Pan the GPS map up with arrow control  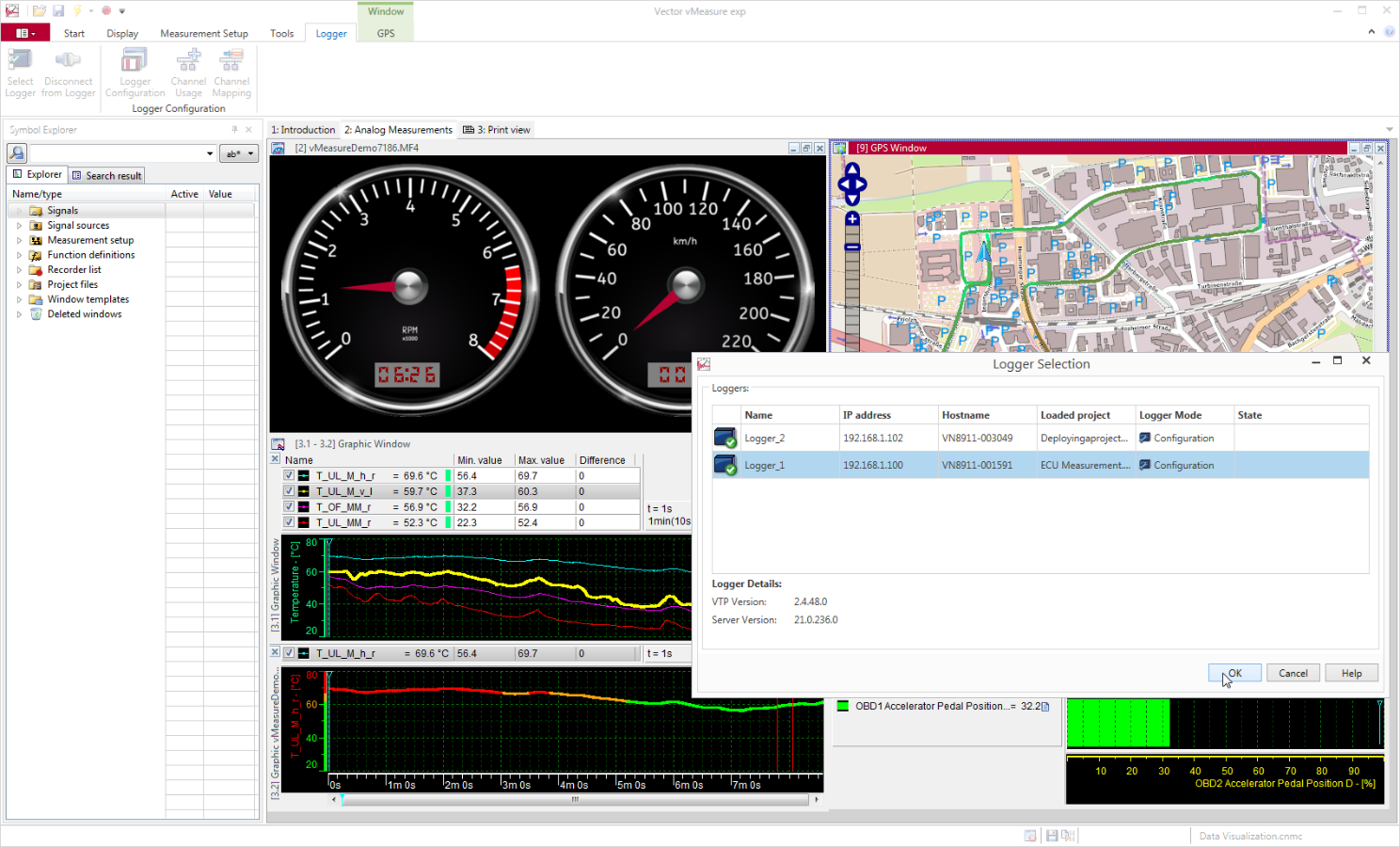click(x=852, y=169)
